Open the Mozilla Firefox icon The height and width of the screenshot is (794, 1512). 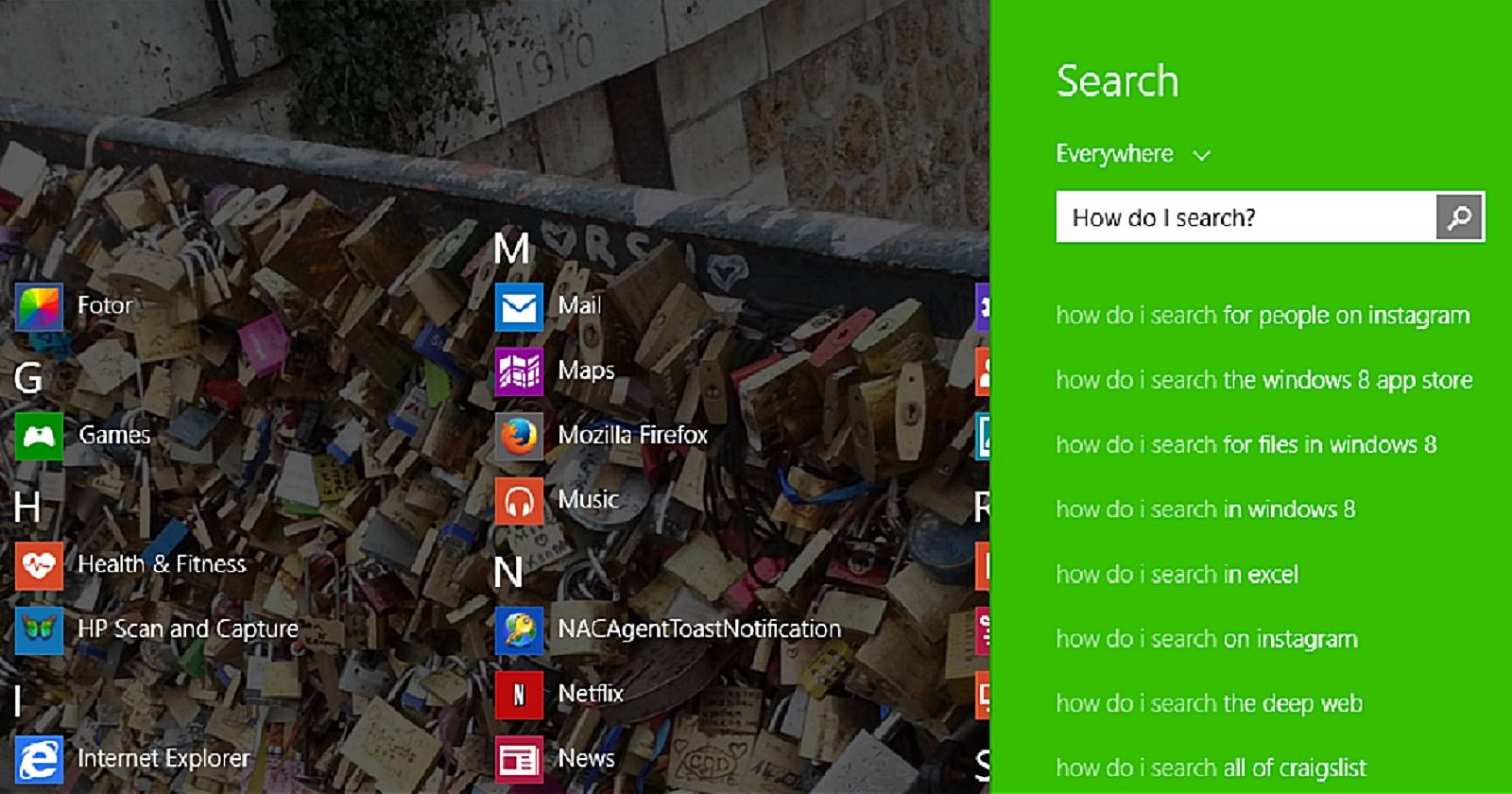[519, 436]
